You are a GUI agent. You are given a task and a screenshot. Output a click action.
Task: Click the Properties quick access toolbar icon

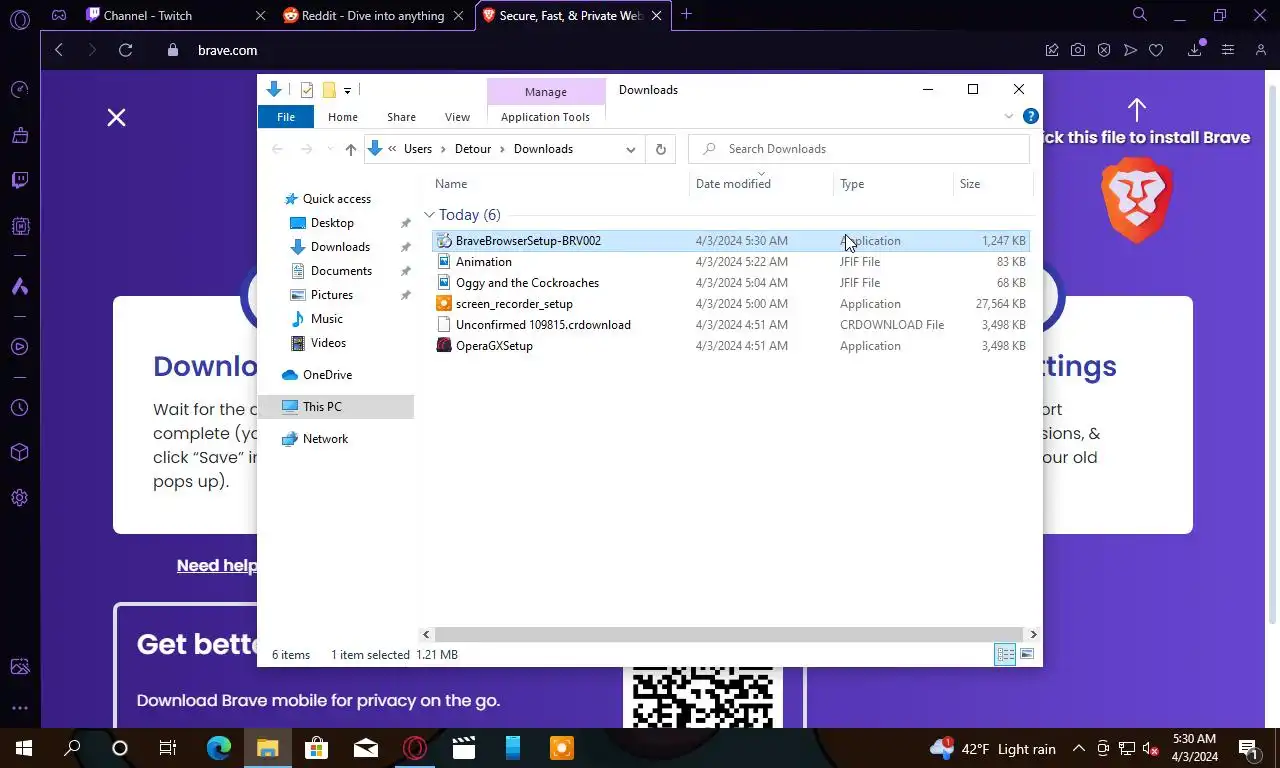pos(307,90)
